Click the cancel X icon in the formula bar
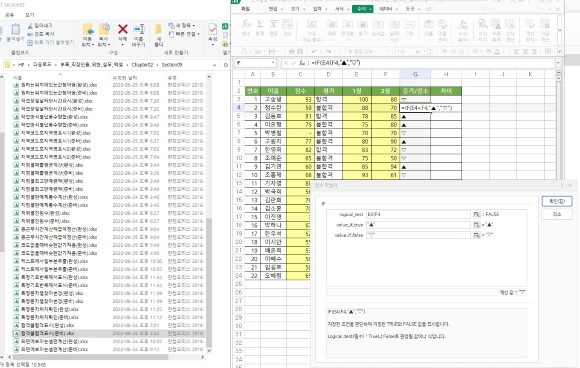The image size is (580, 368). click(x=286, y=63)
